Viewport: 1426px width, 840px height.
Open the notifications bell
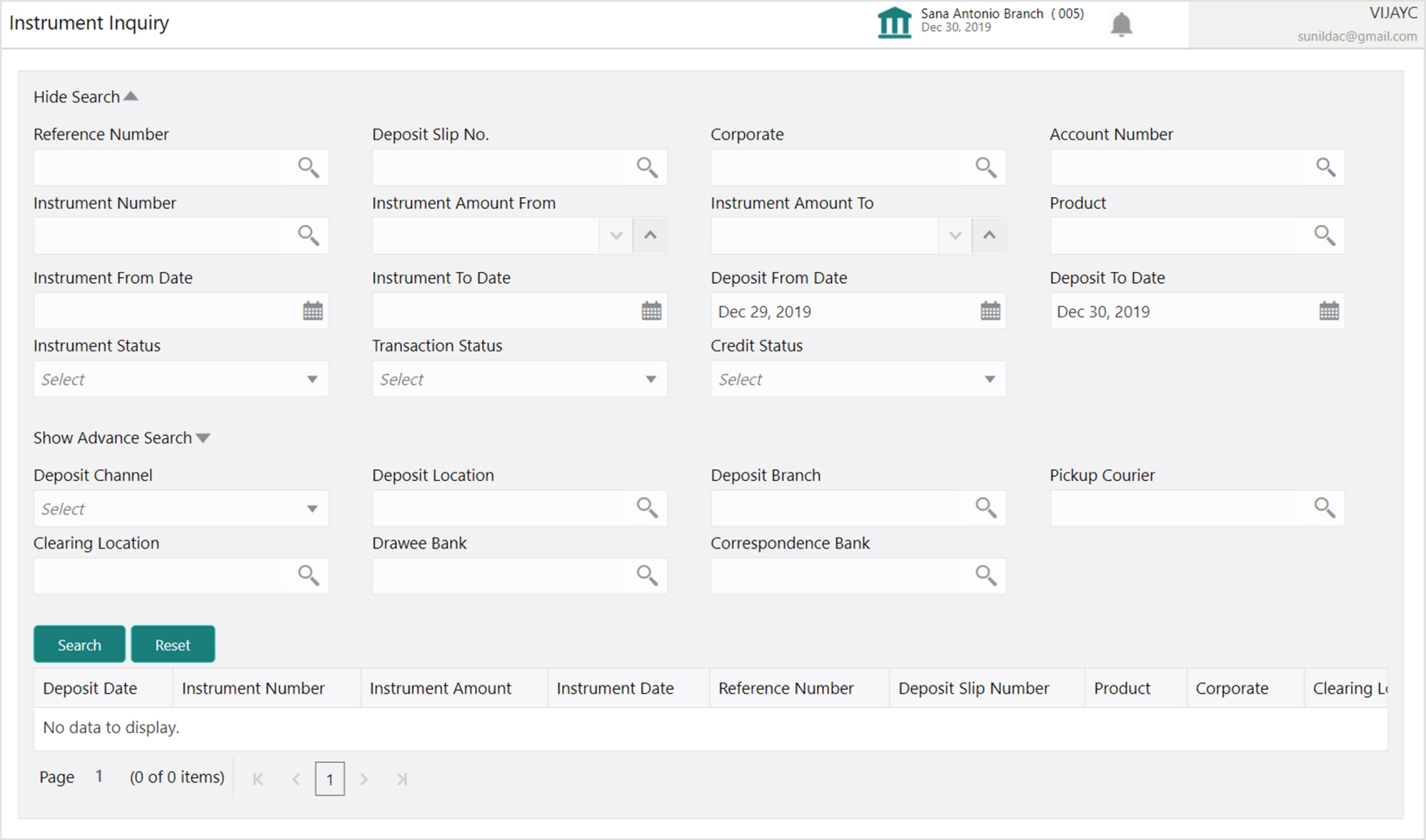[1121, 24]
